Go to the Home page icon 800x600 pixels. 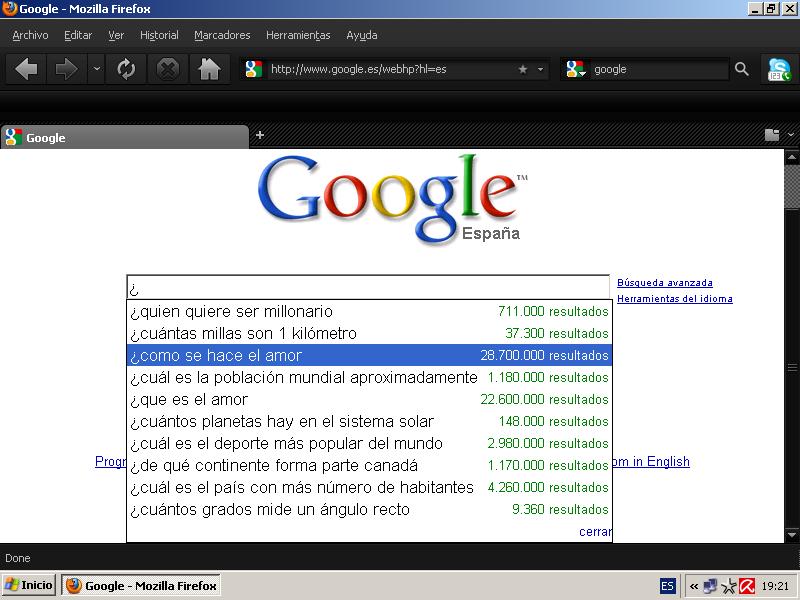209,69
